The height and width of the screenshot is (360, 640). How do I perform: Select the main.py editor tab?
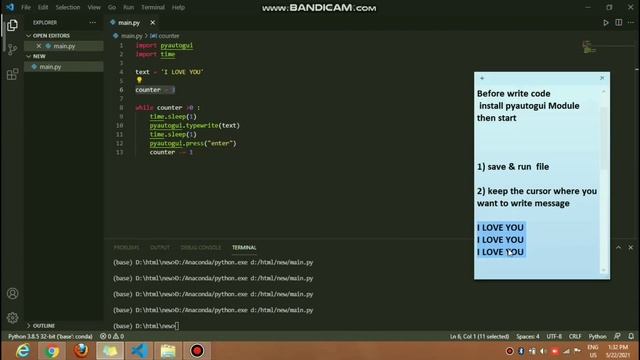click(x=129, y=23)
